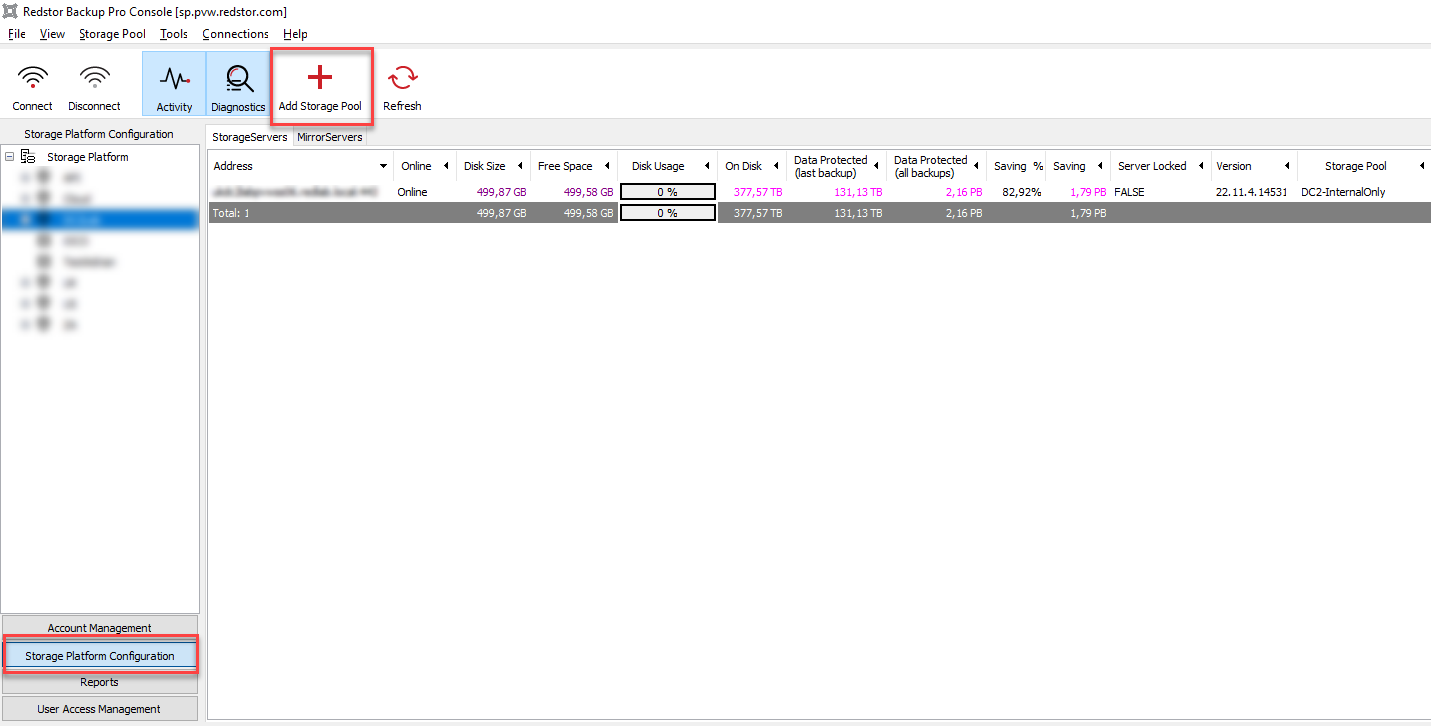Viewport: 1431px width, 726px height.
Task: Open the View menu
Action: tap(52, 34)
